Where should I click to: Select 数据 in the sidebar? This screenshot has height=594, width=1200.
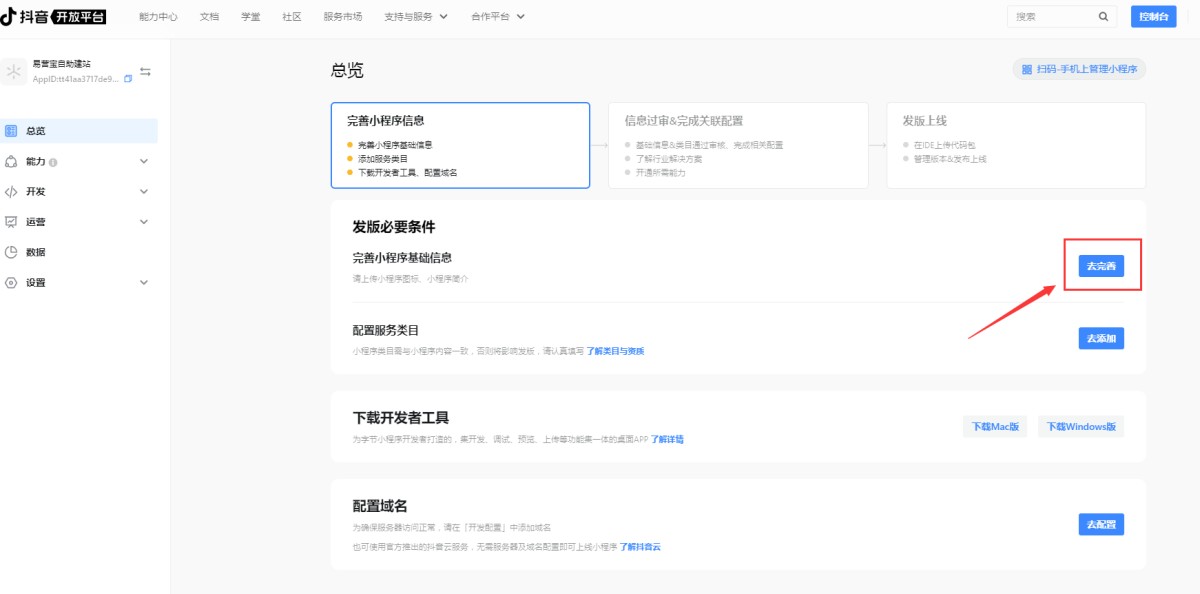click(x=79, y=252)
